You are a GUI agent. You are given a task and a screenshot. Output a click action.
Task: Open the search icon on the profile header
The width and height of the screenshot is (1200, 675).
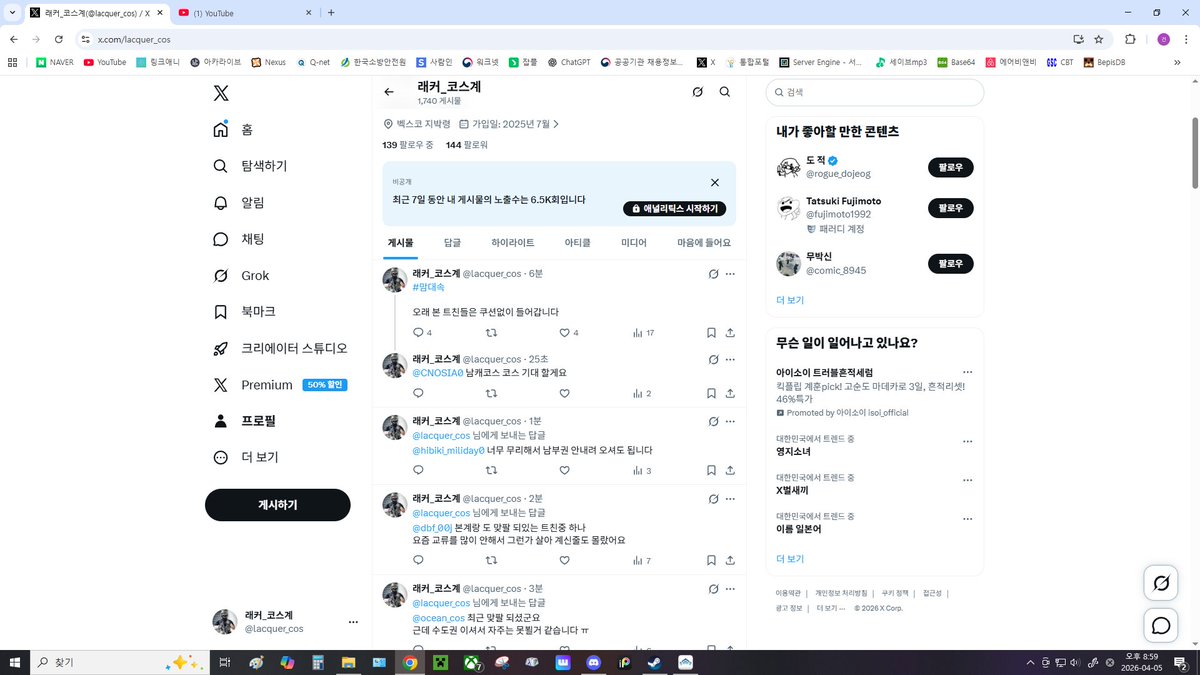(x=724, y=91)
